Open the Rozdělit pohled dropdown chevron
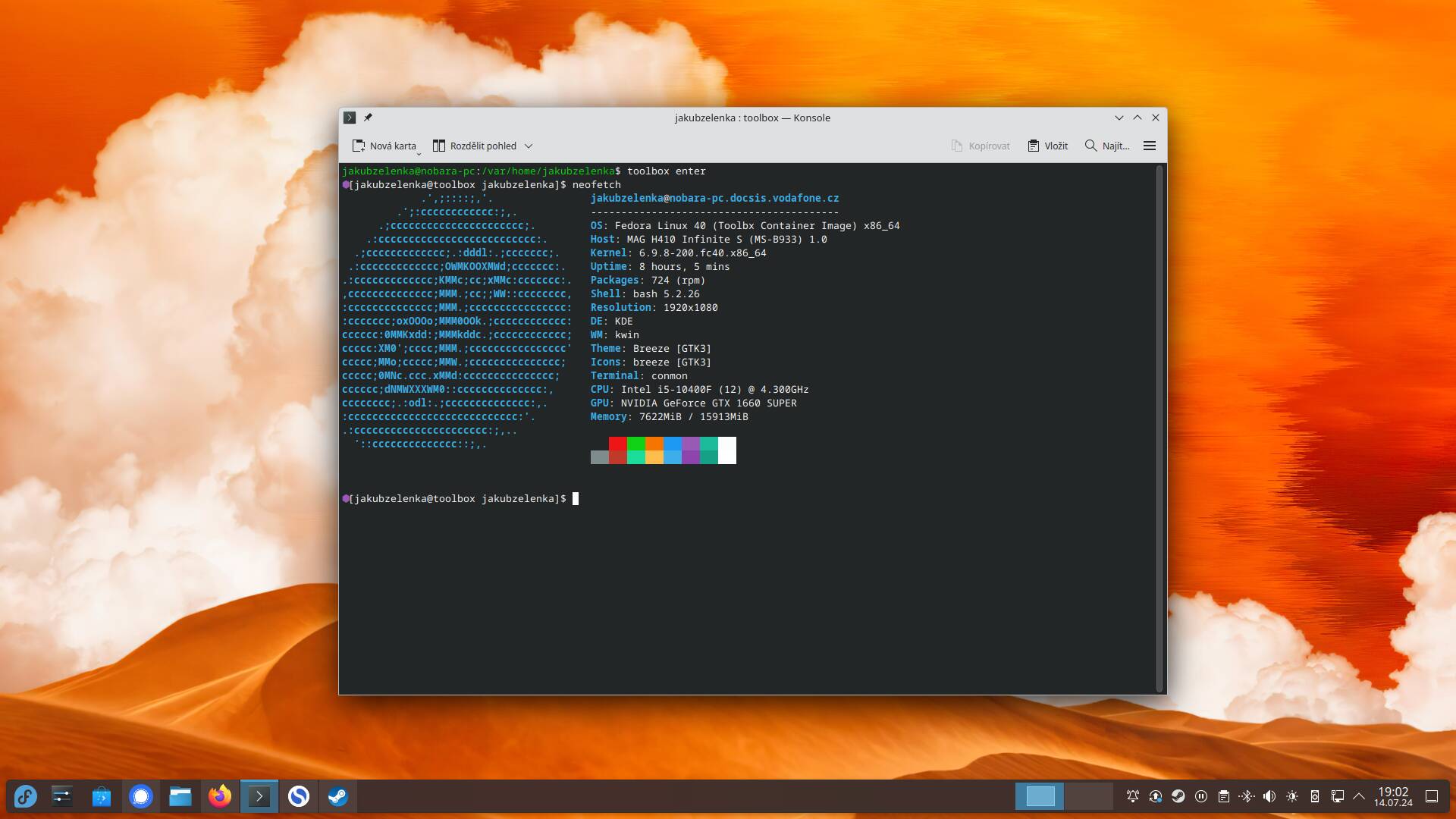The height and width of the screenshot is (819, 1456). 529,146
